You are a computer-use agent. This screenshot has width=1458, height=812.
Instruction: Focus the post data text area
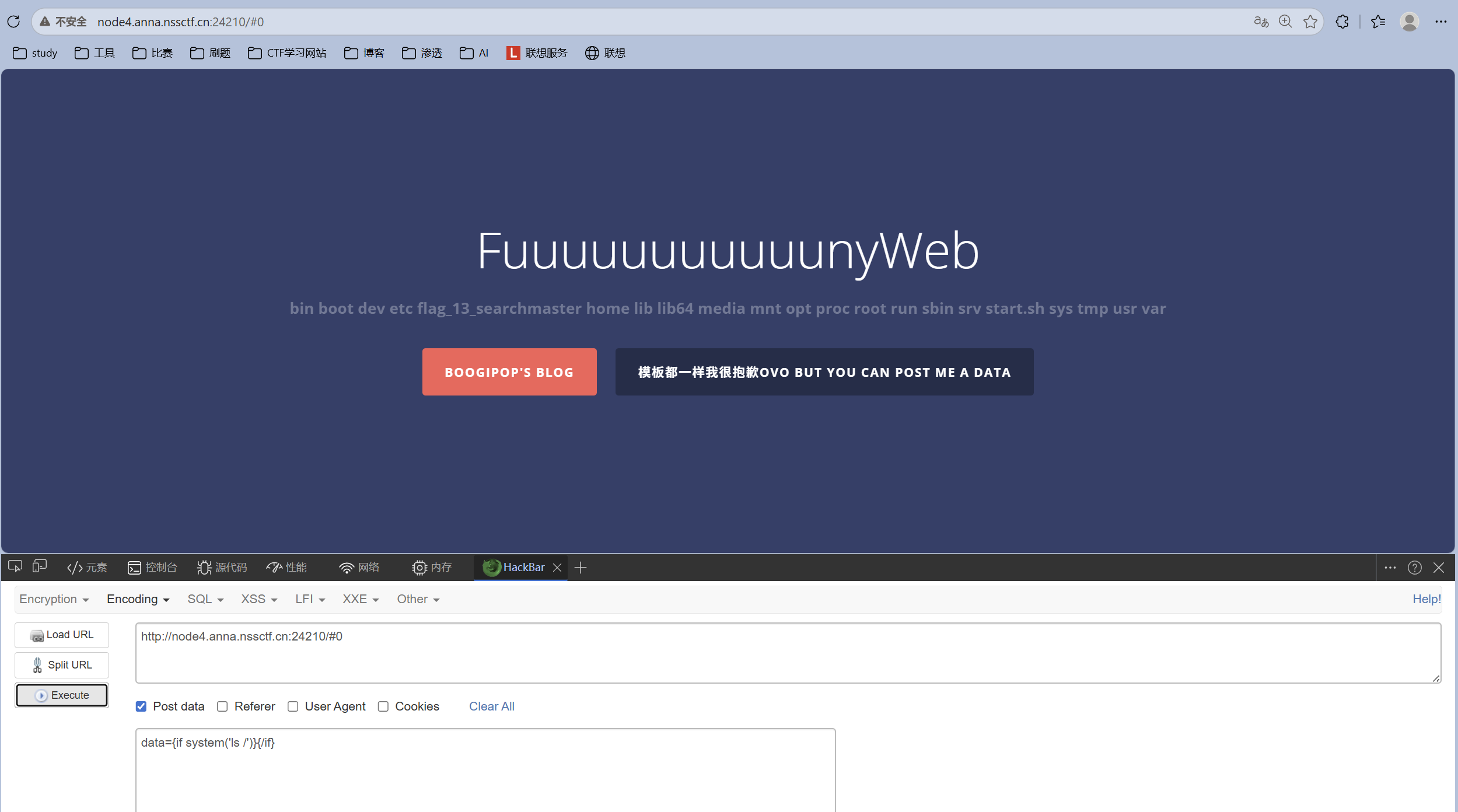[x=485, y=769]
